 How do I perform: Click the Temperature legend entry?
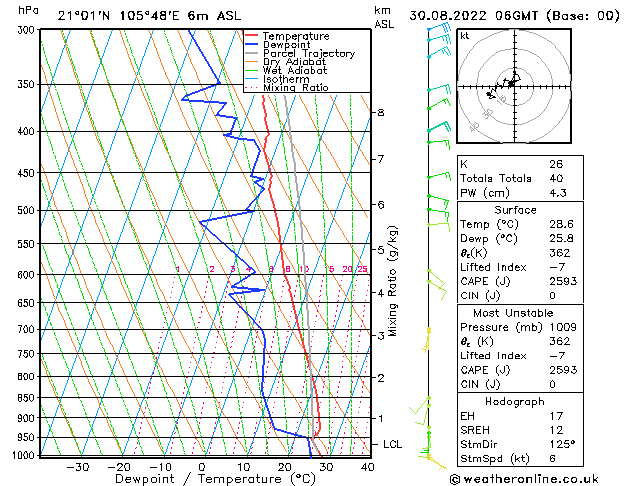(296, 36)
